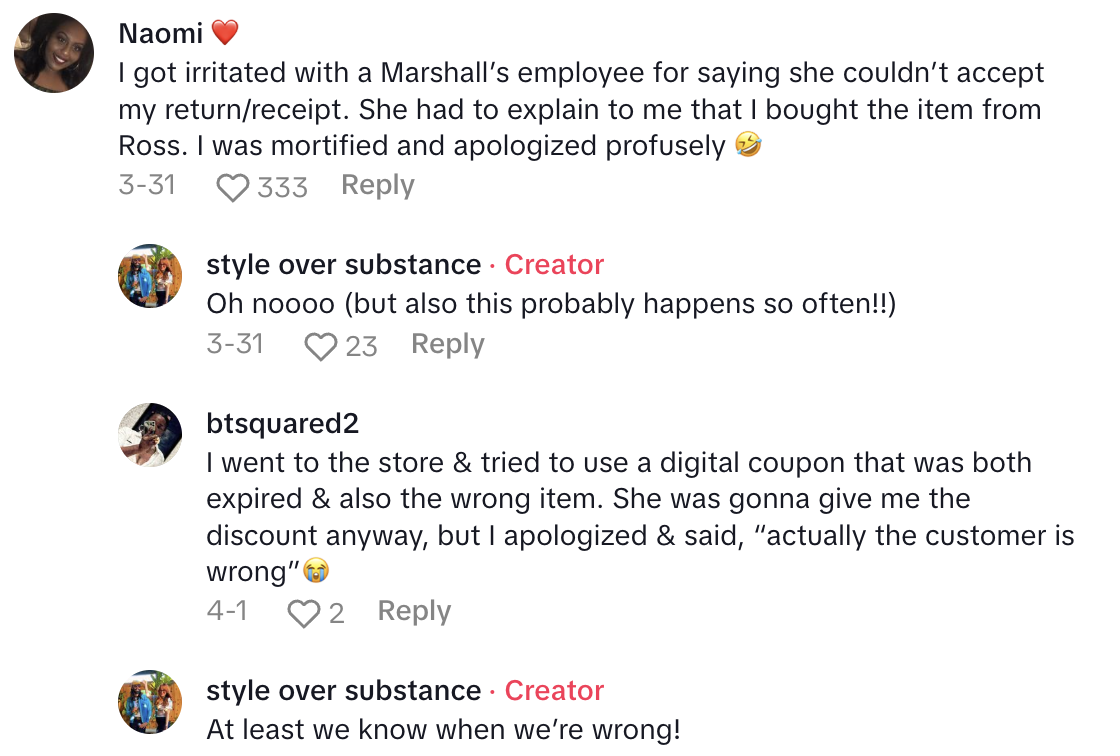Viewport: 1120px width, 756px height.
Task: Tap the heart icon on Naomi's comment
Action: click(231, 186)
